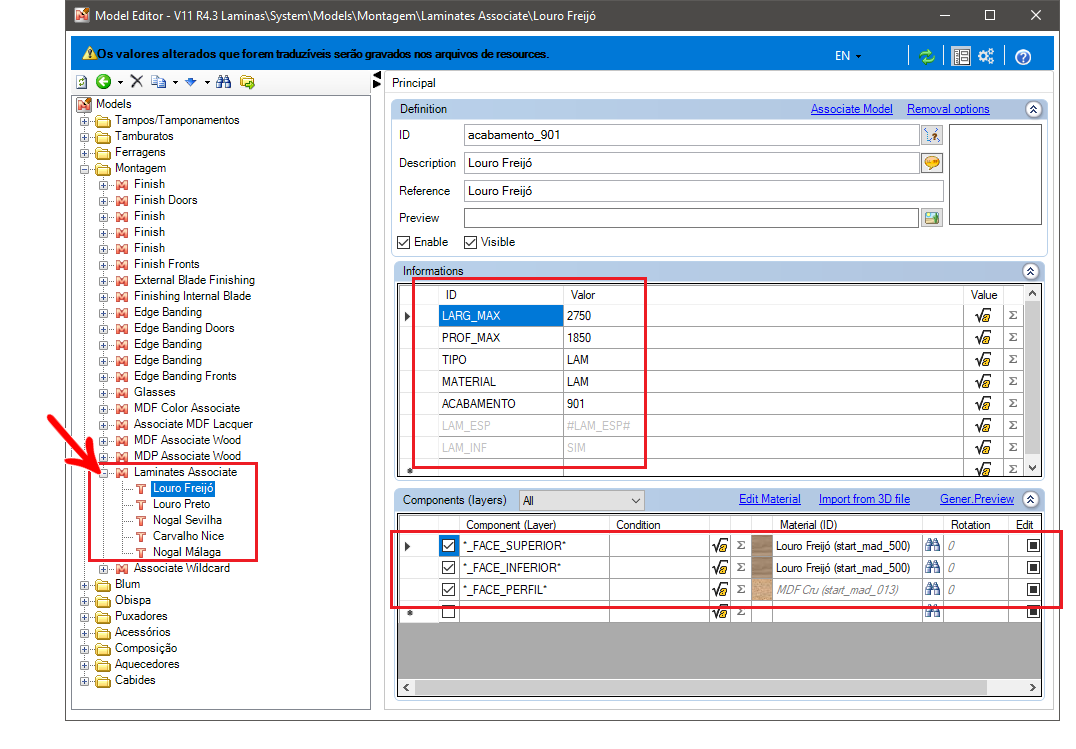Select Carvalho Nice in the model tree
This screenshot has height=749, width=1076.
(188, 536)
